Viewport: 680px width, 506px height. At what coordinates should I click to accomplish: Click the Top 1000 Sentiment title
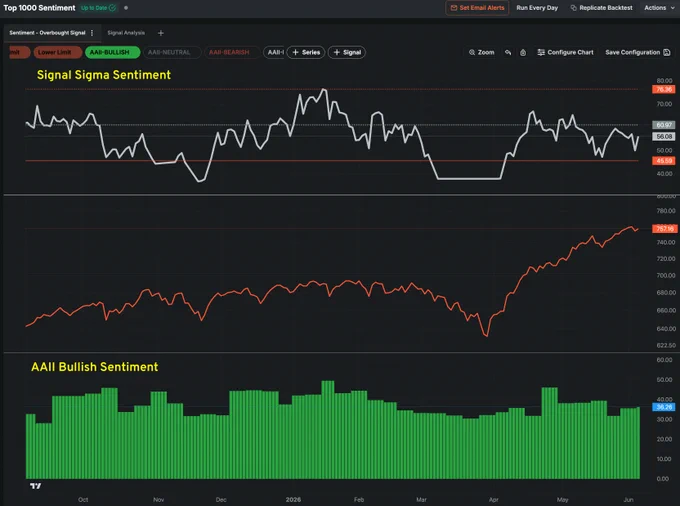click(x=39, y=8)
